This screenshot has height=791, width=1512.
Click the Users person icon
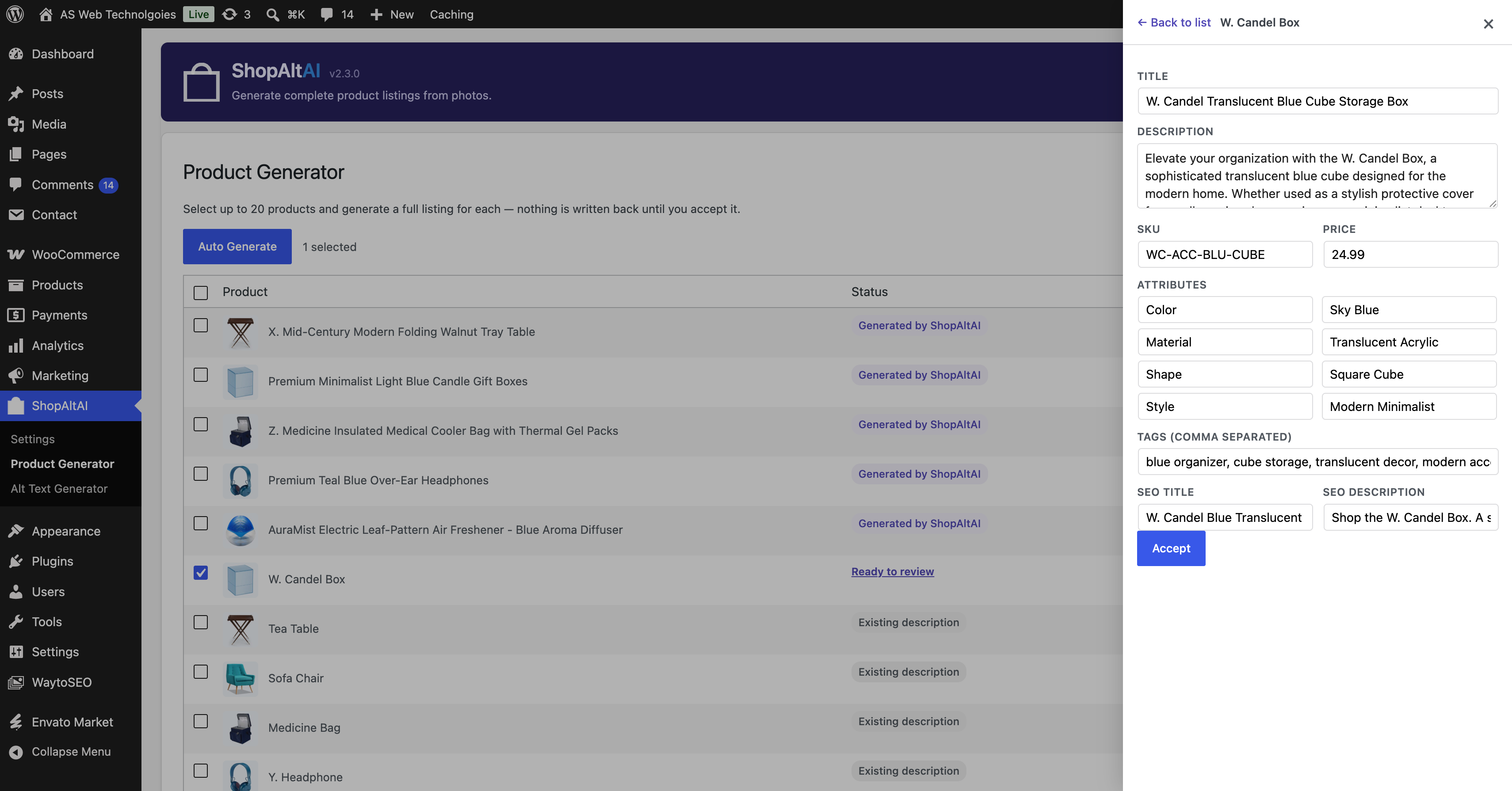[x=16, y=592]
